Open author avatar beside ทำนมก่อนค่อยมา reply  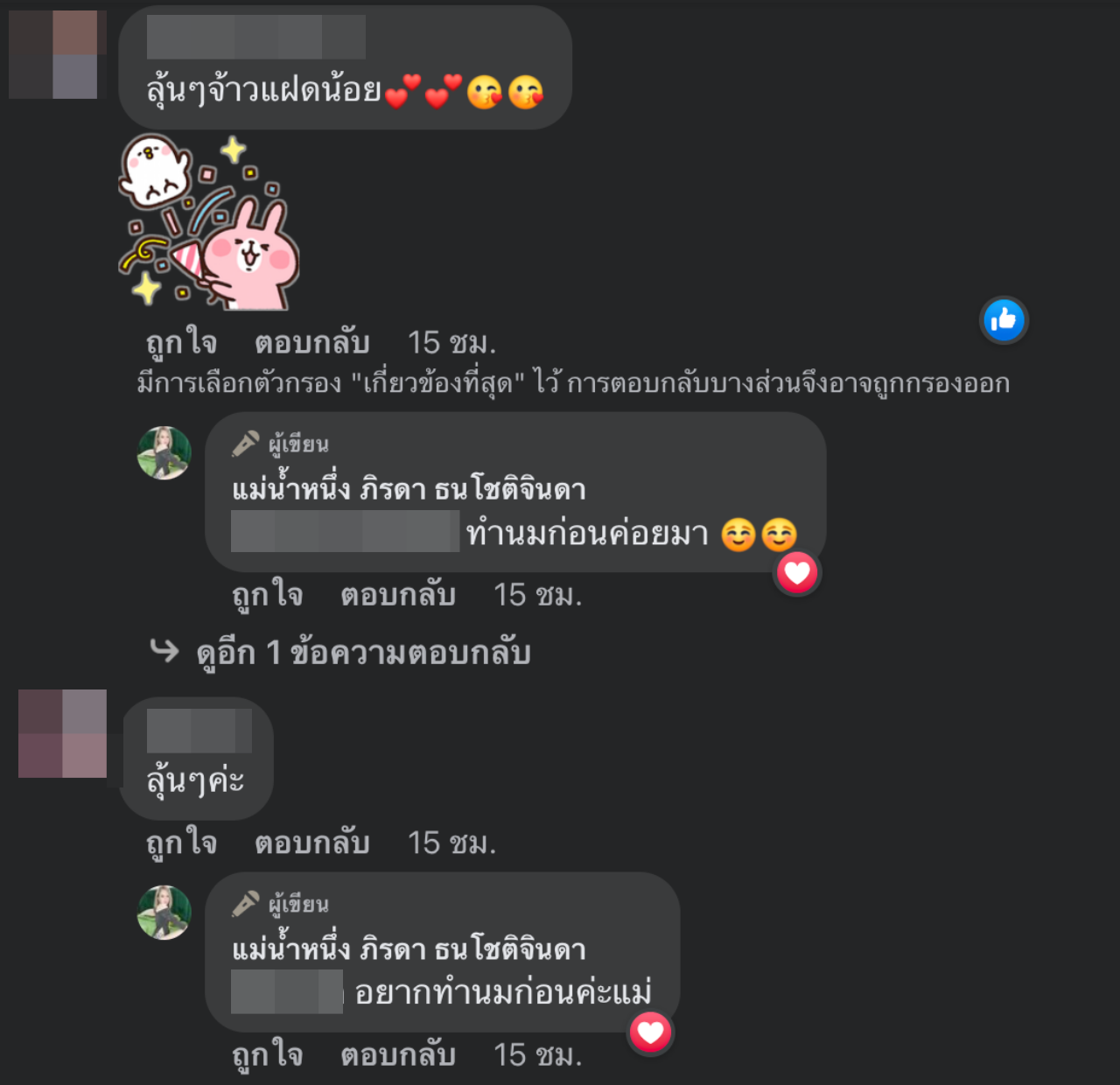point(164,453)
